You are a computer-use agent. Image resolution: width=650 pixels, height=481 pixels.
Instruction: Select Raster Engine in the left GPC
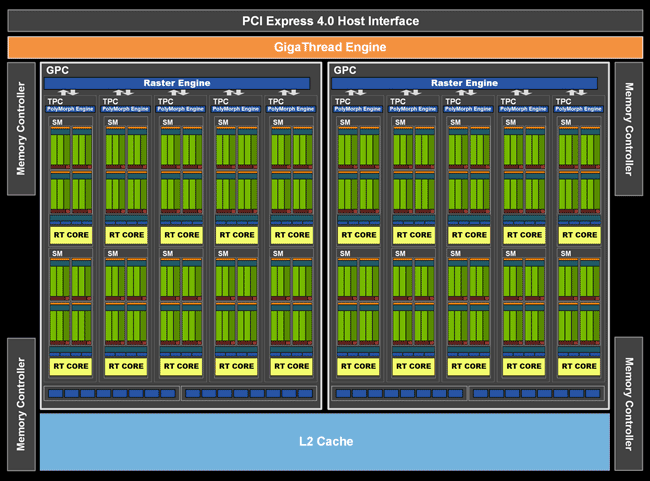click(177, 83)
